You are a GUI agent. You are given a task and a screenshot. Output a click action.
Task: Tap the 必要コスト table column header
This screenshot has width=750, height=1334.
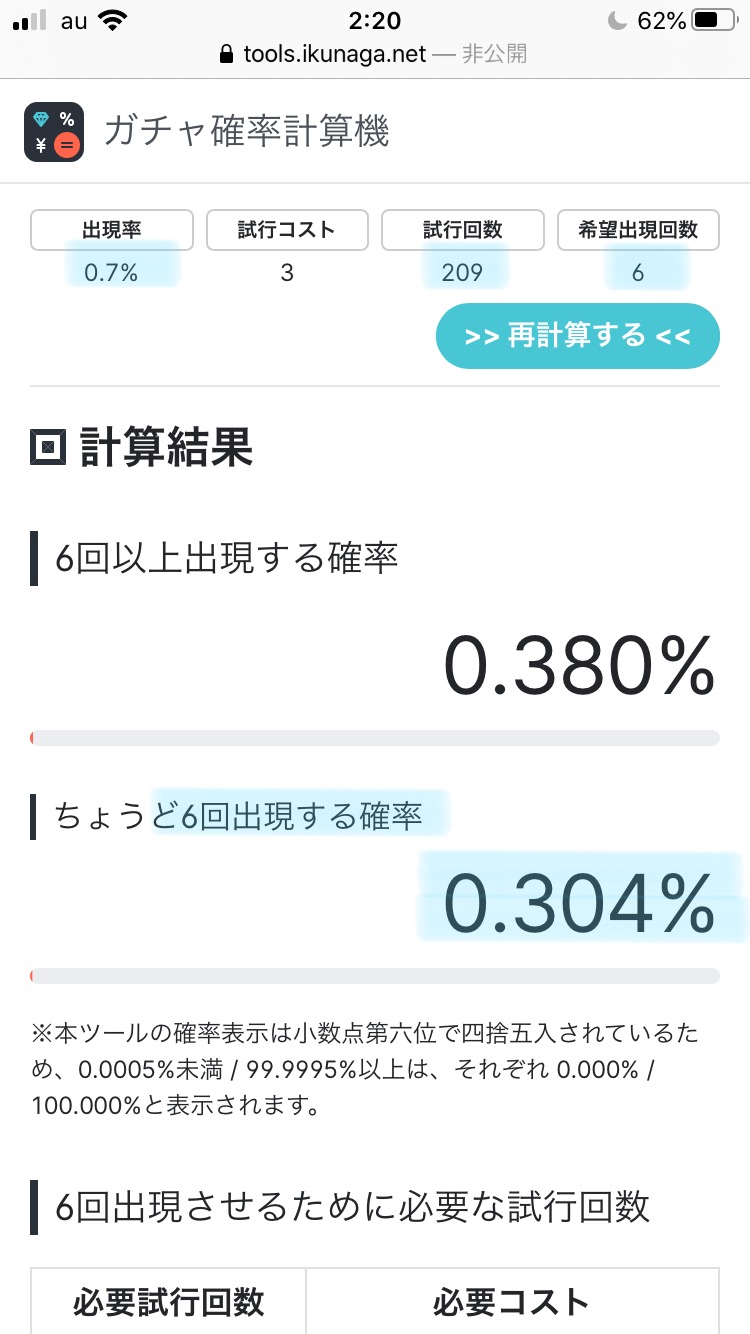tap(511, 1302)
